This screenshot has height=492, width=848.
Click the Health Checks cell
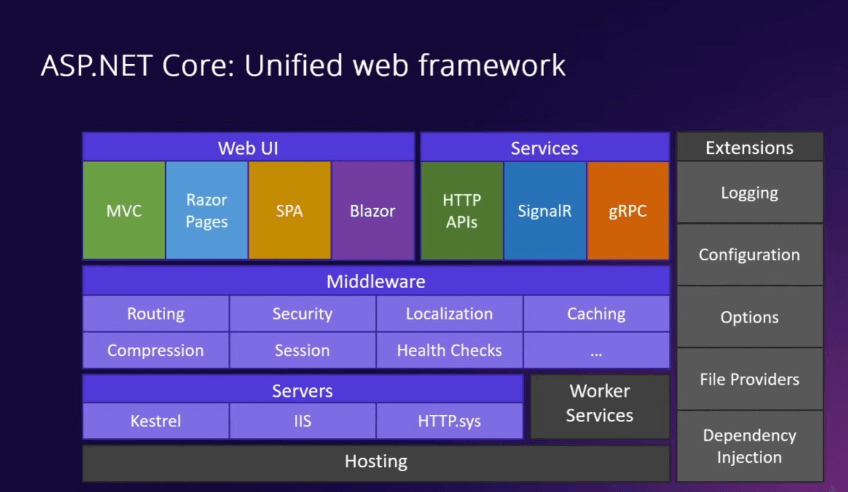(x=449, y=351)
